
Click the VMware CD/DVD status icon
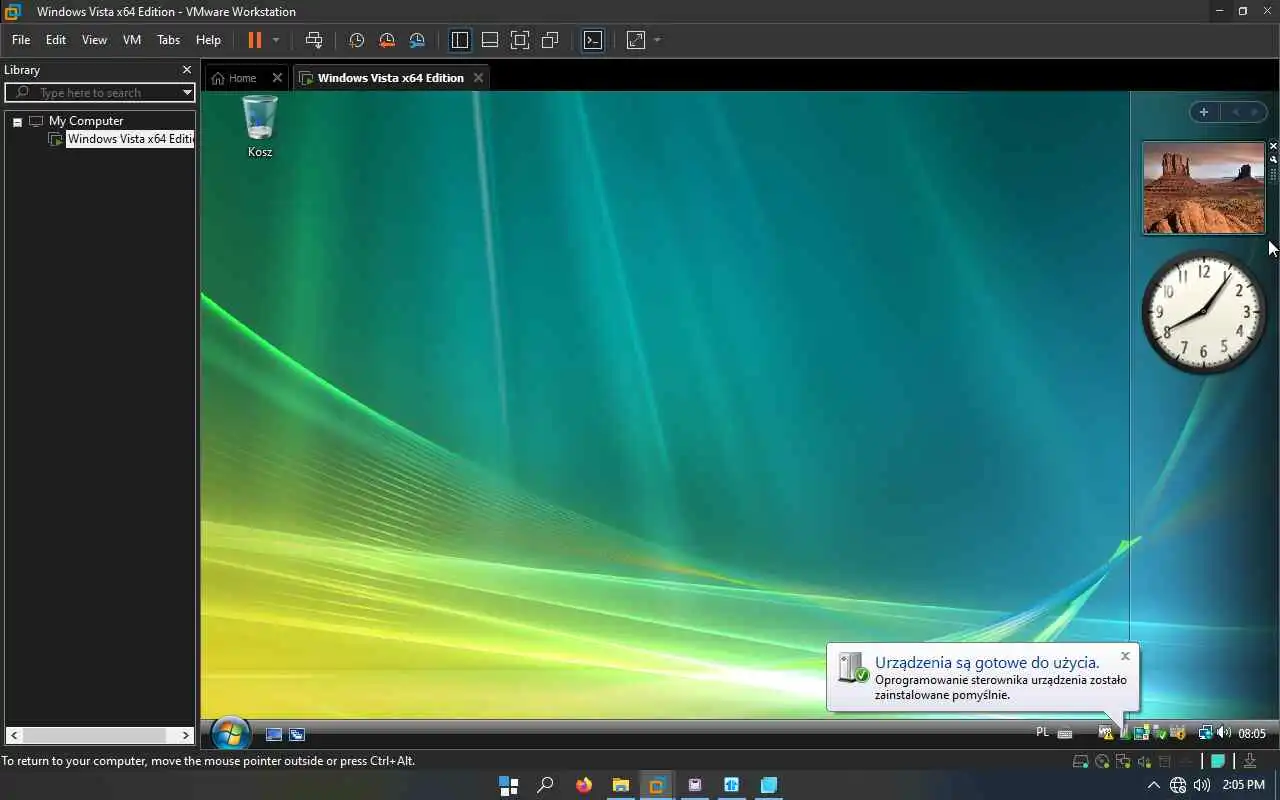coord(1102,762)
